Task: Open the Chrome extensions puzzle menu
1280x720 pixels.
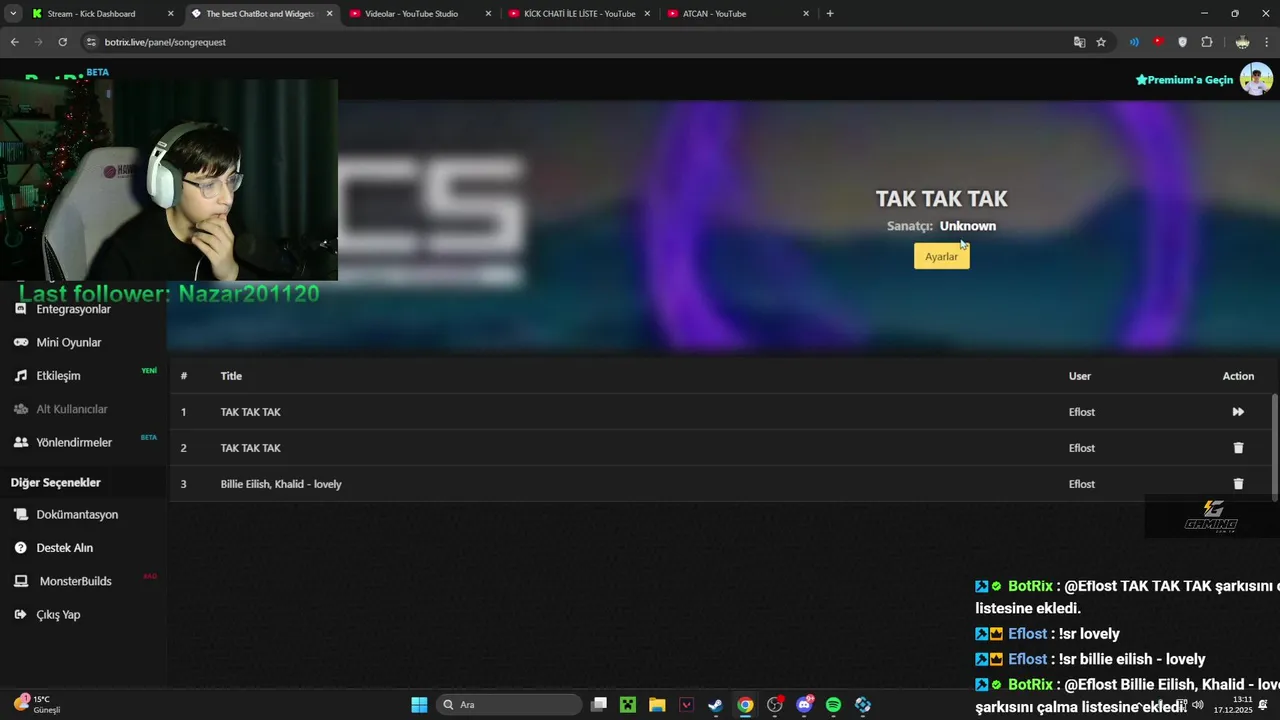Action: pyautogui.click(x=1207, y=42)
